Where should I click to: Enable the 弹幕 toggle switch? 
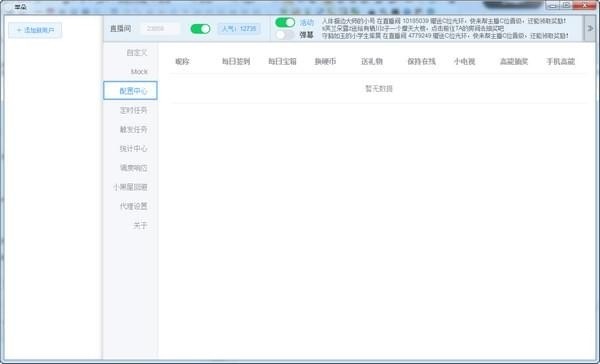[285, 35]
